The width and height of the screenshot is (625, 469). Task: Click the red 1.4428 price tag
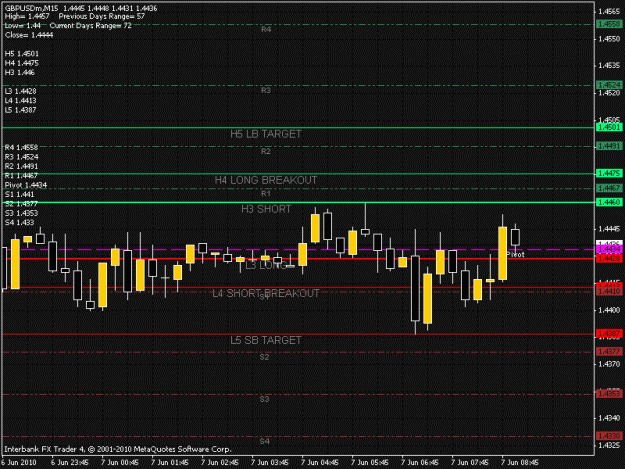click(609, 259)
